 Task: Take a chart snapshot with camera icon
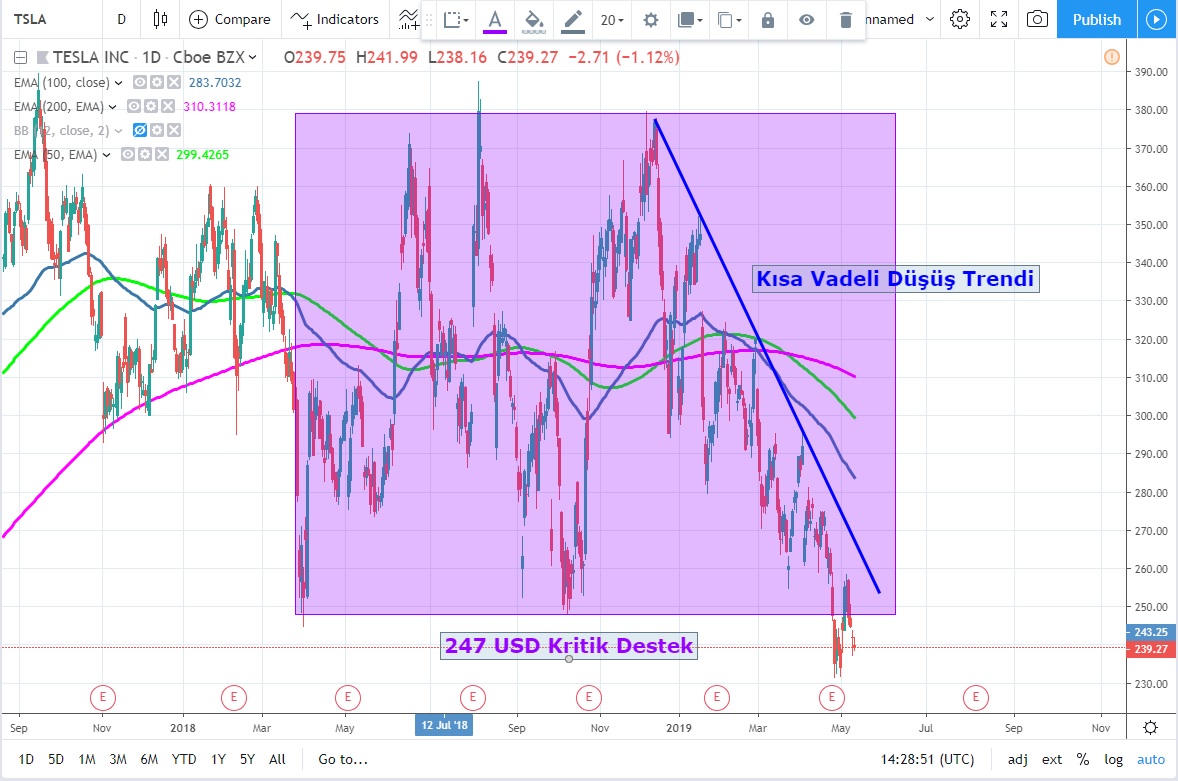[x=1037, y=20]
